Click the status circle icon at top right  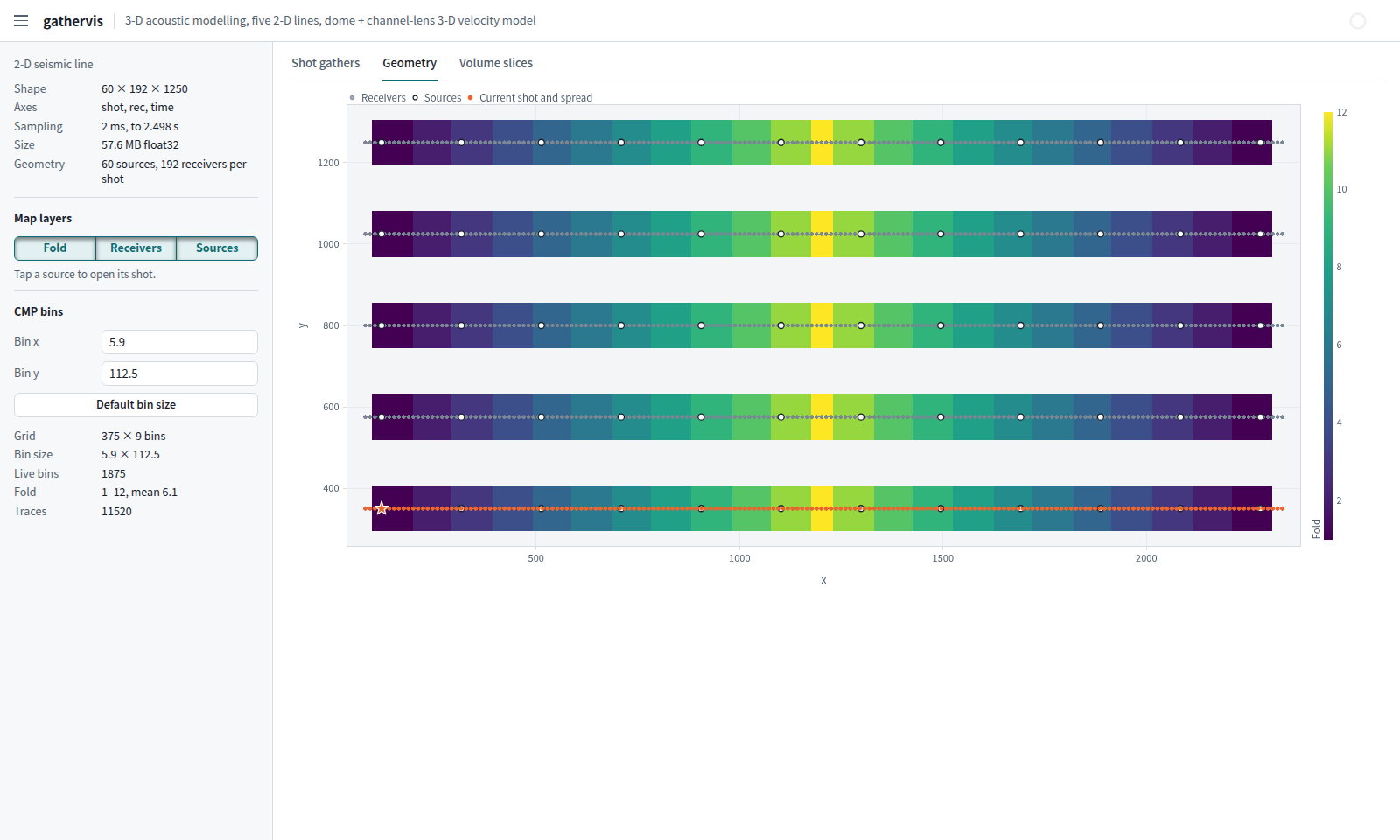point(1358,21)
